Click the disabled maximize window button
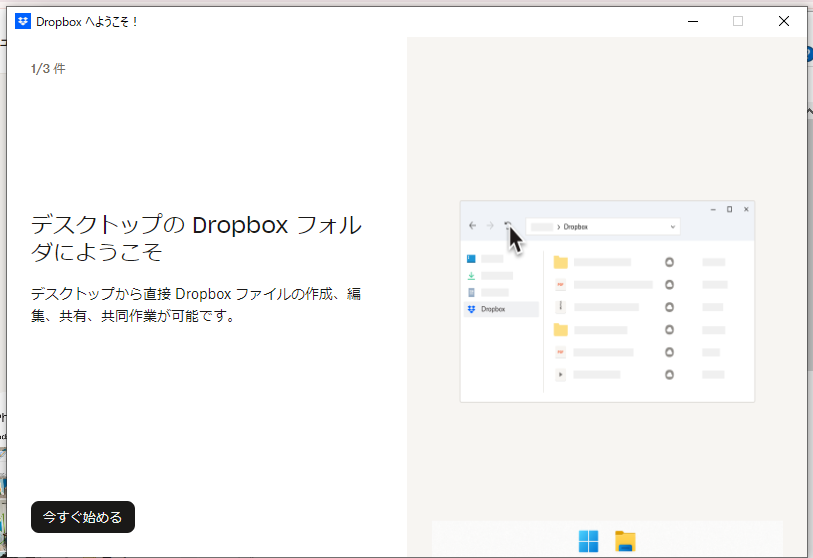 tap(738, 21)
